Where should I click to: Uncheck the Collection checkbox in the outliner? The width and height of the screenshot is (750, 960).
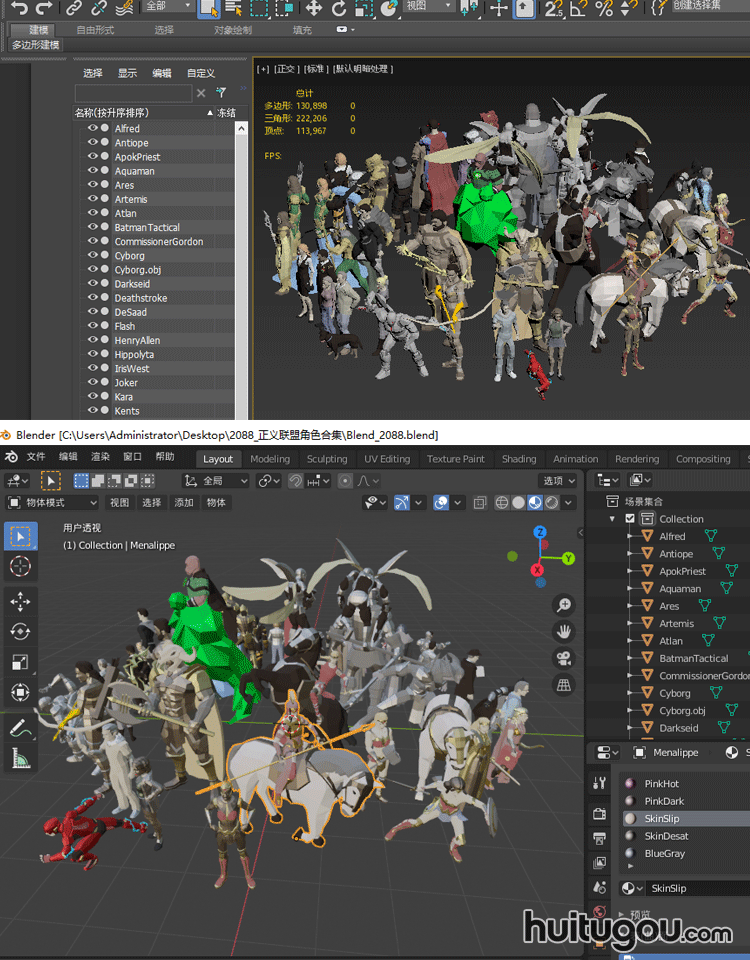[630, 519]
